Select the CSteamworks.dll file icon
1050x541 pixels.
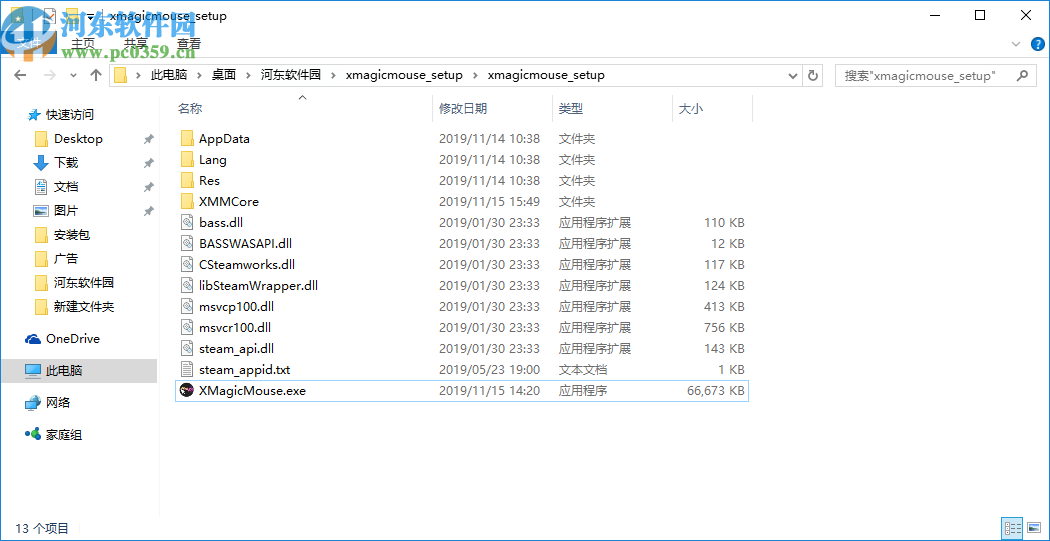tap(187, 264)
